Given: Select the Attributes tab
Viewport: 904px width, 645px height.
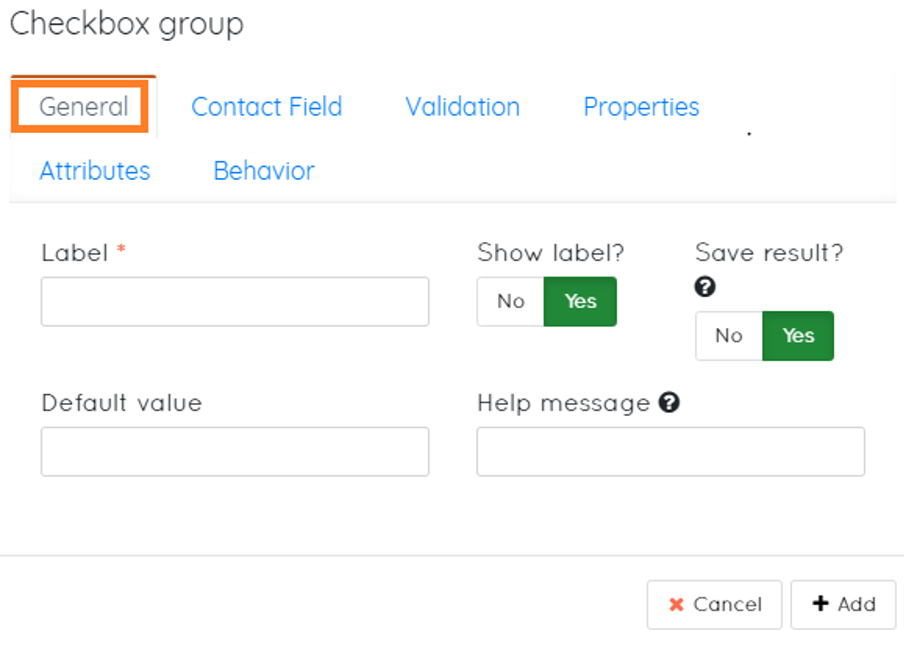Looking at the screenshot, I should pyautogui.click(x=95, y=171).
